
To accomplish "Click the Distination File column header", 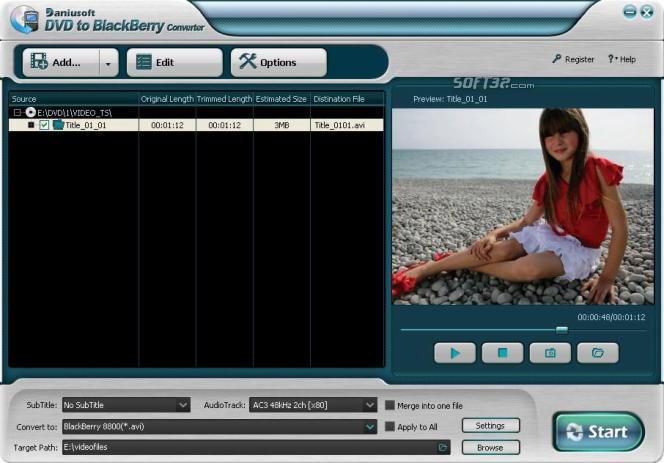I will point(347,99).
